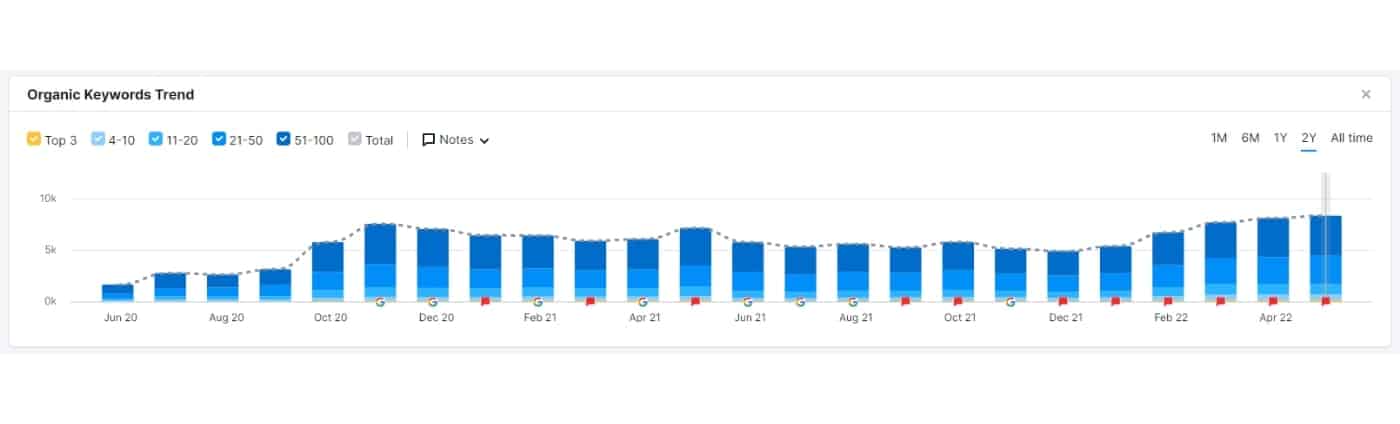Click the Dec 21 axis label
This screenshot has width=1400, height=424.
pyautogui.click(x=1066, y=318)
